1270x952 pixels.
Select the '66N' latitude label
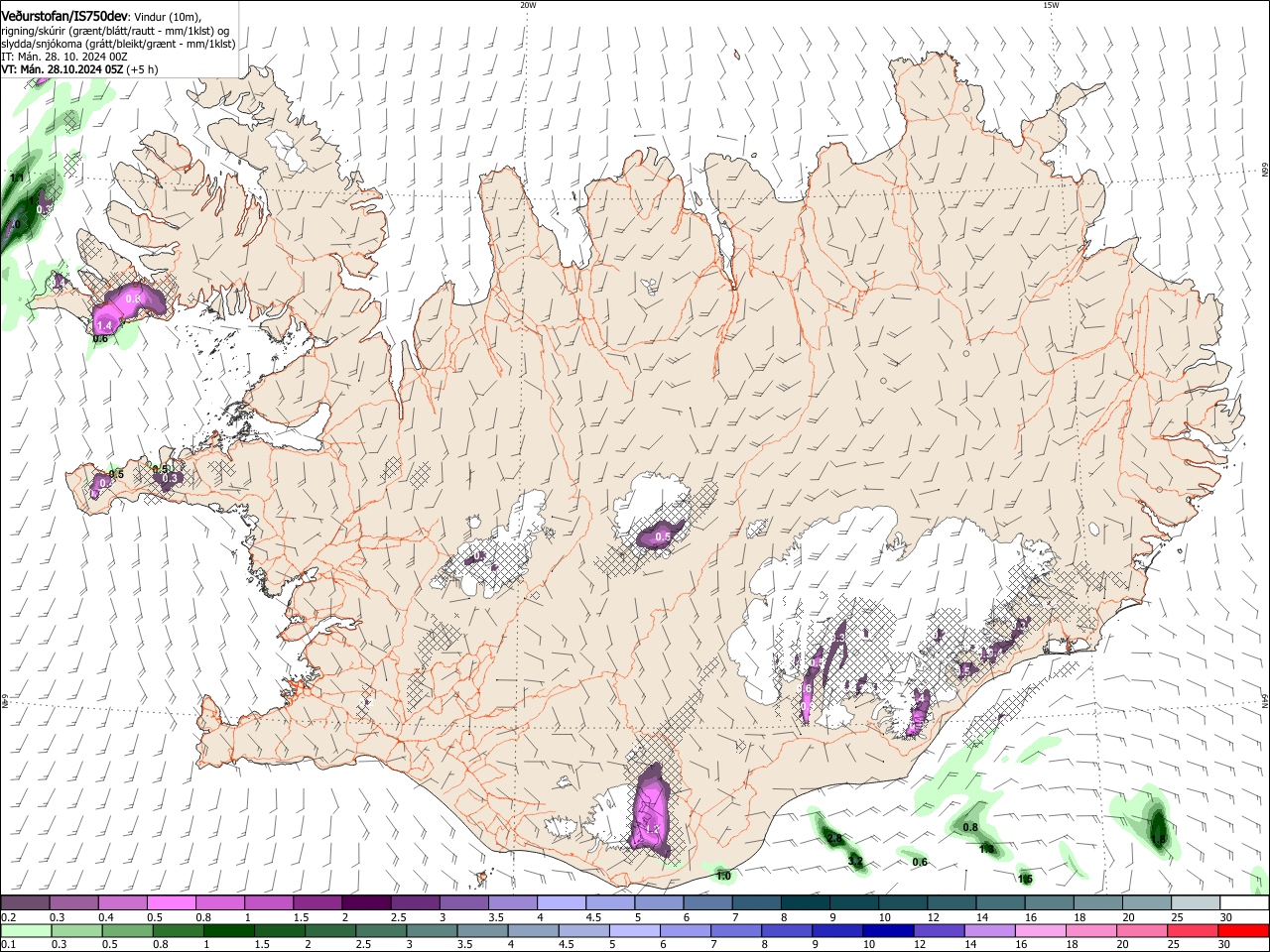(x=1265, y=171)
